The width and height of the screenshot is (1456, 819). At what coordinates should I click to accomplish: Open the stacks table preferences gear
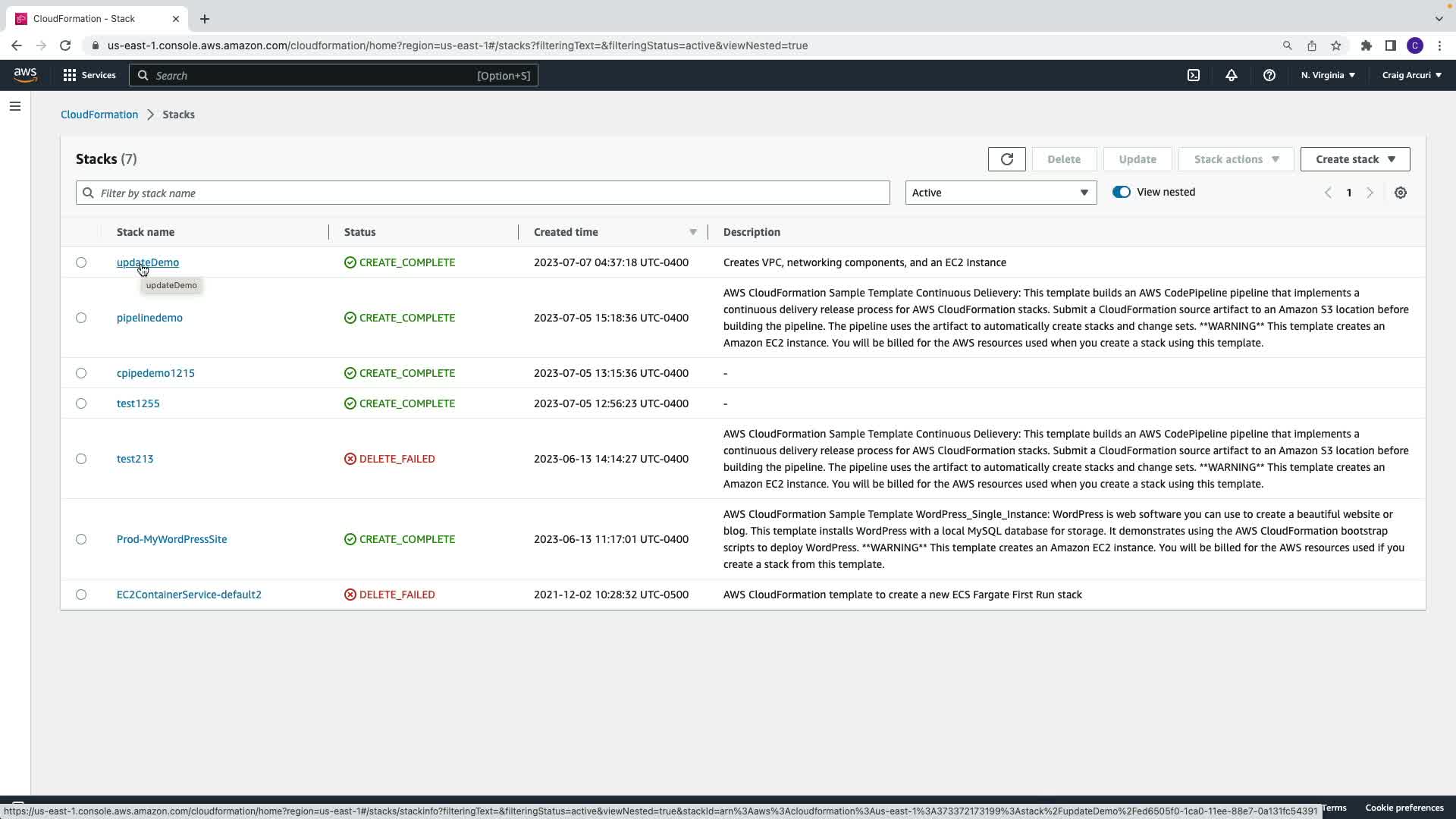point(1400,193)
